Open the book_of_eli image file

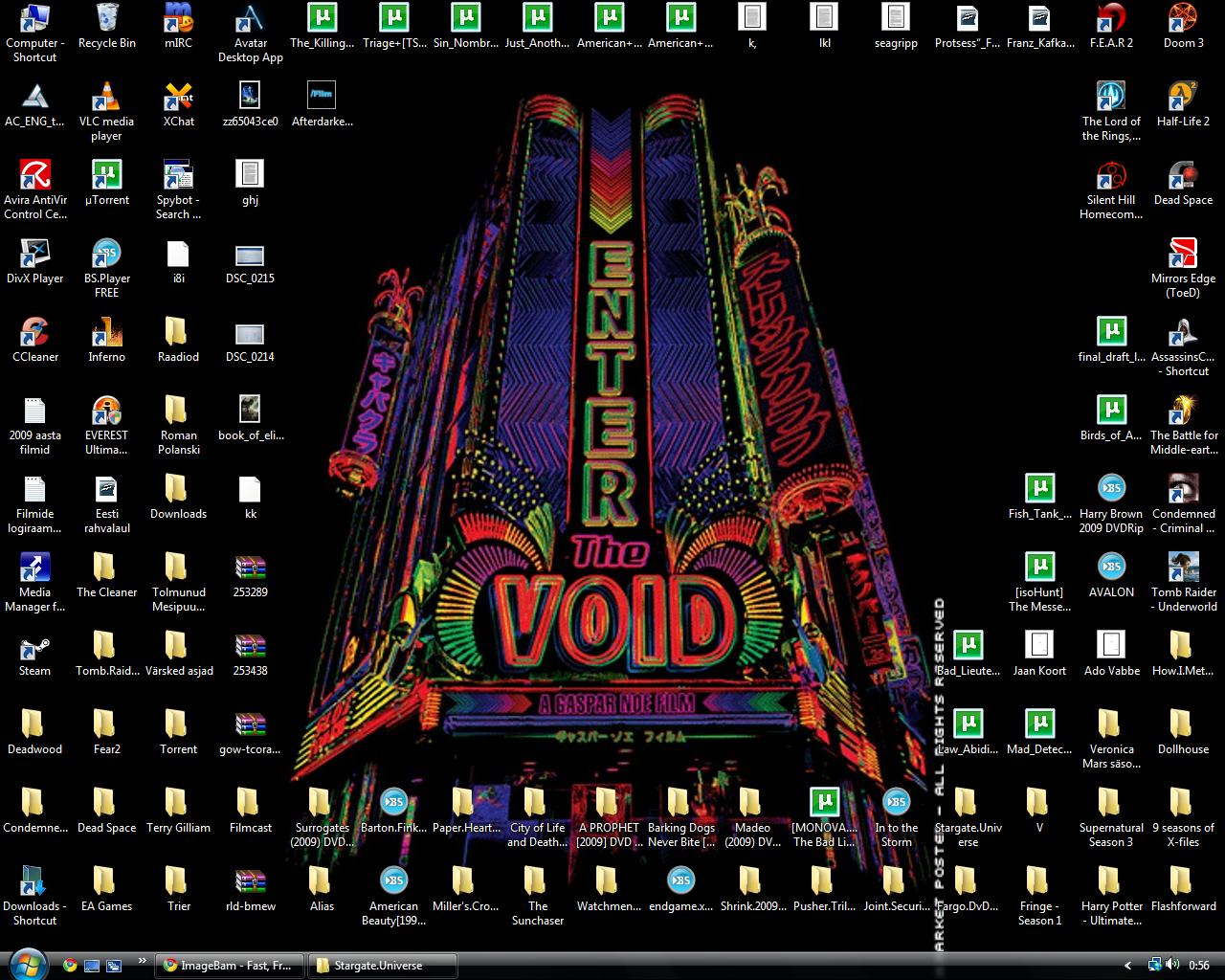[x=250, y=419]
